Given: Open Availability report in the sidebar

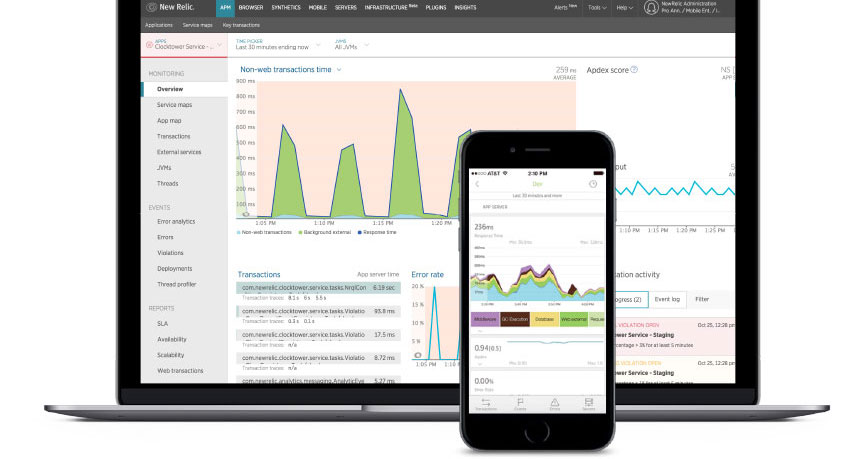Looking at the screenshot, I should pyautogui.click(x=172, y=340).
